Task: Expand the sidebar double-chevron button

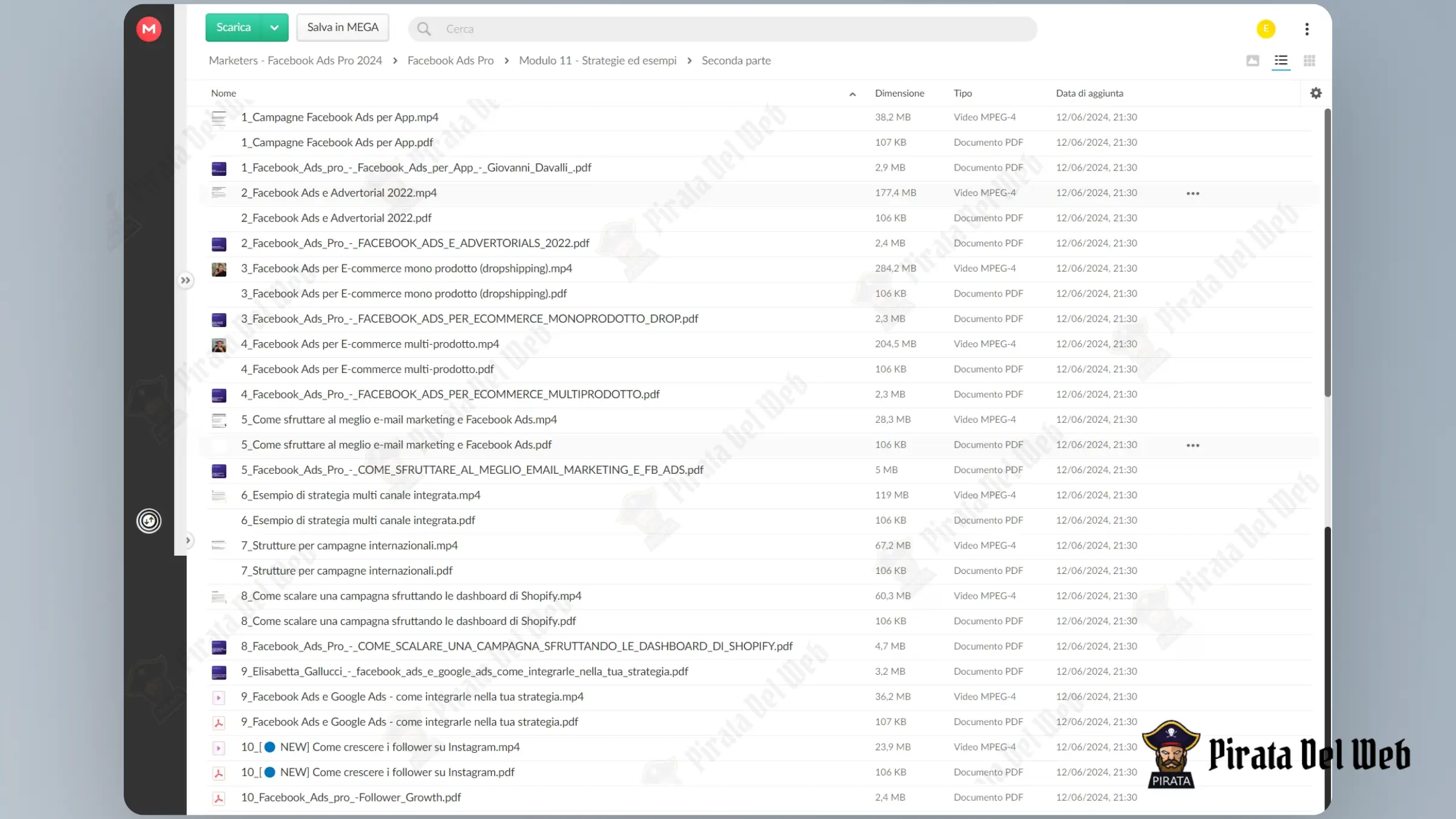Action: (x=185, y=280)
